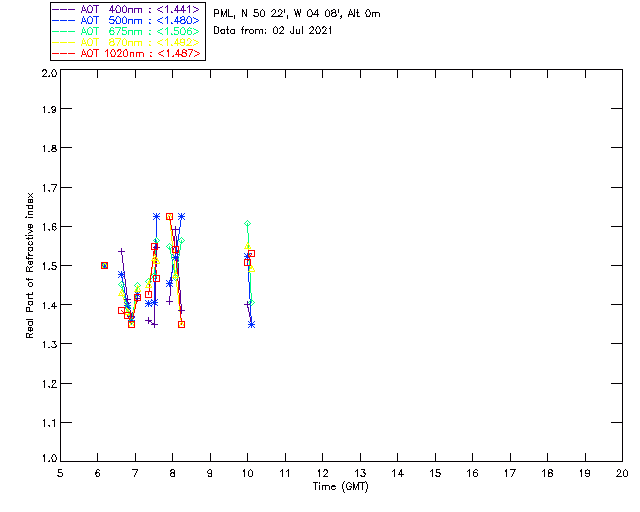Click the 8 x-axis tick label
640x512 pixels.
click(x=173, y=473)
